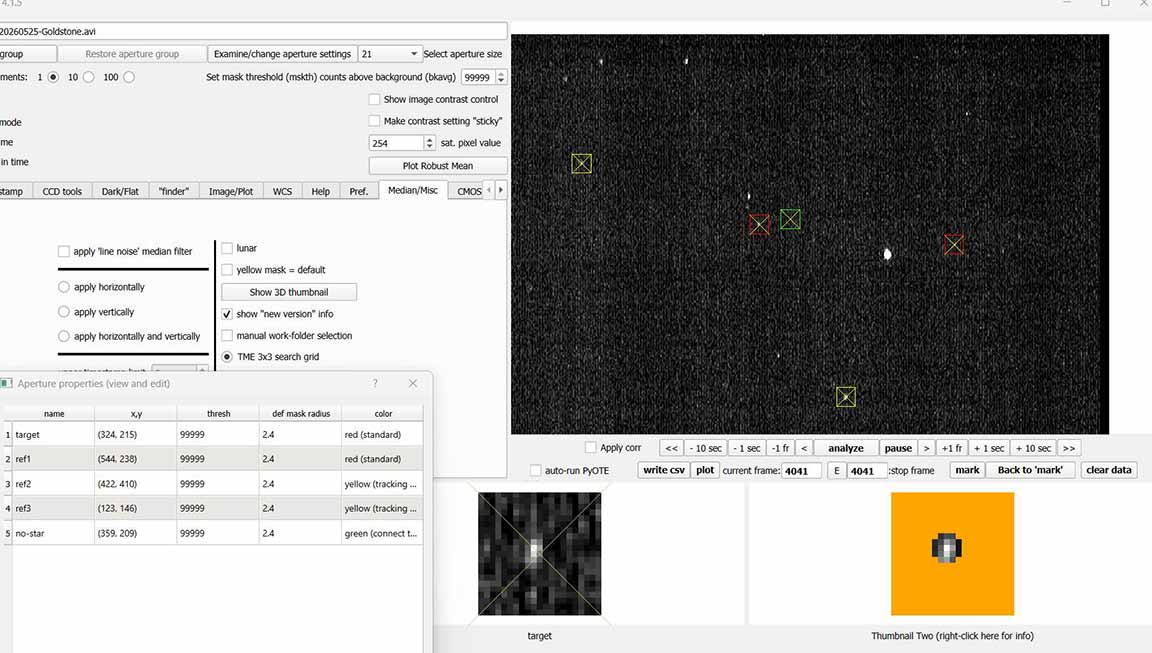Jump to the first frame with << button
This screenshot has width=1152, height=653.
(x=671, y=448)
